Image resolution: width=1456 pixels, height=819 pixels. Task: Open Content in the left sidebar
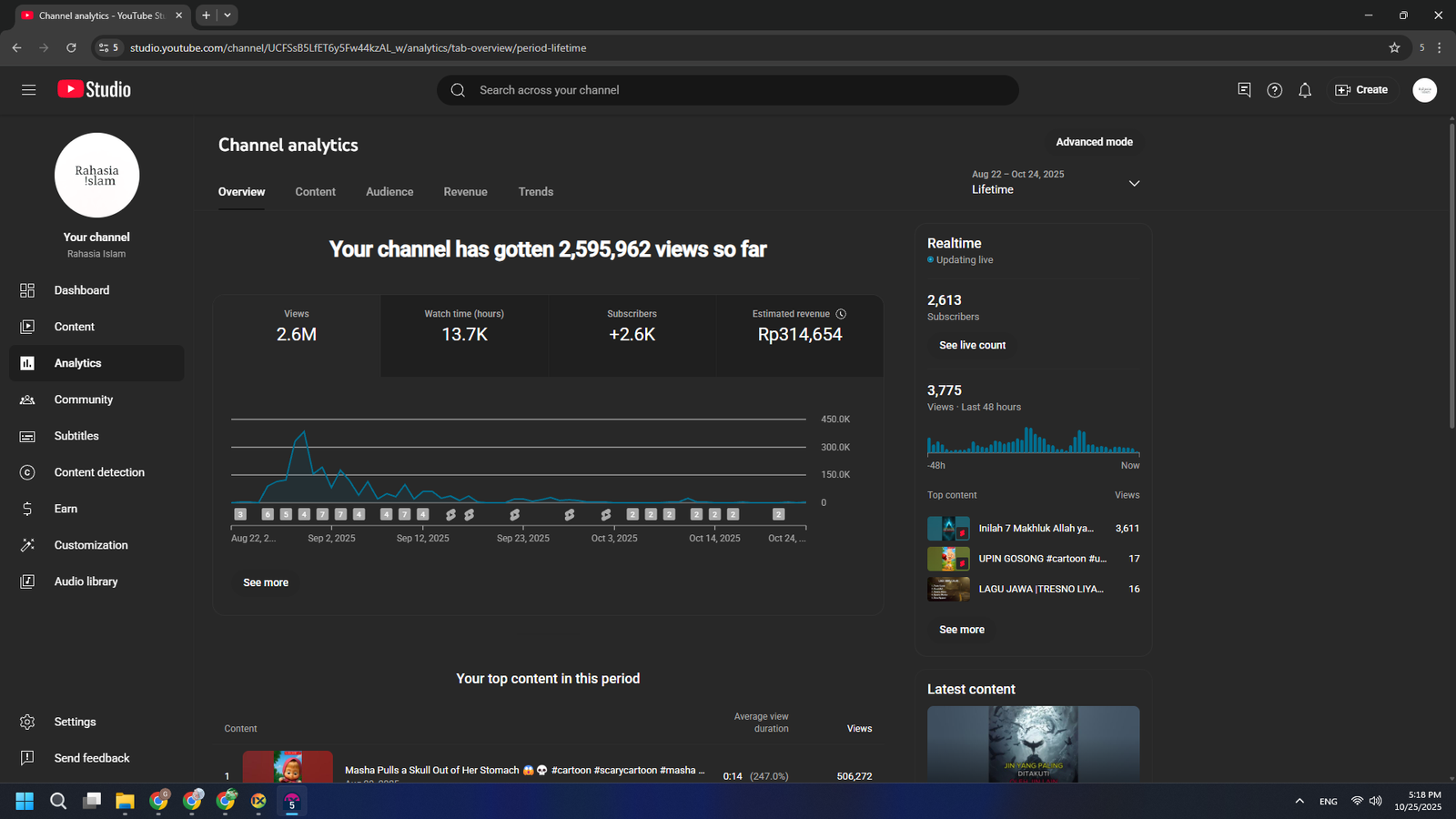tap(96, 327)
